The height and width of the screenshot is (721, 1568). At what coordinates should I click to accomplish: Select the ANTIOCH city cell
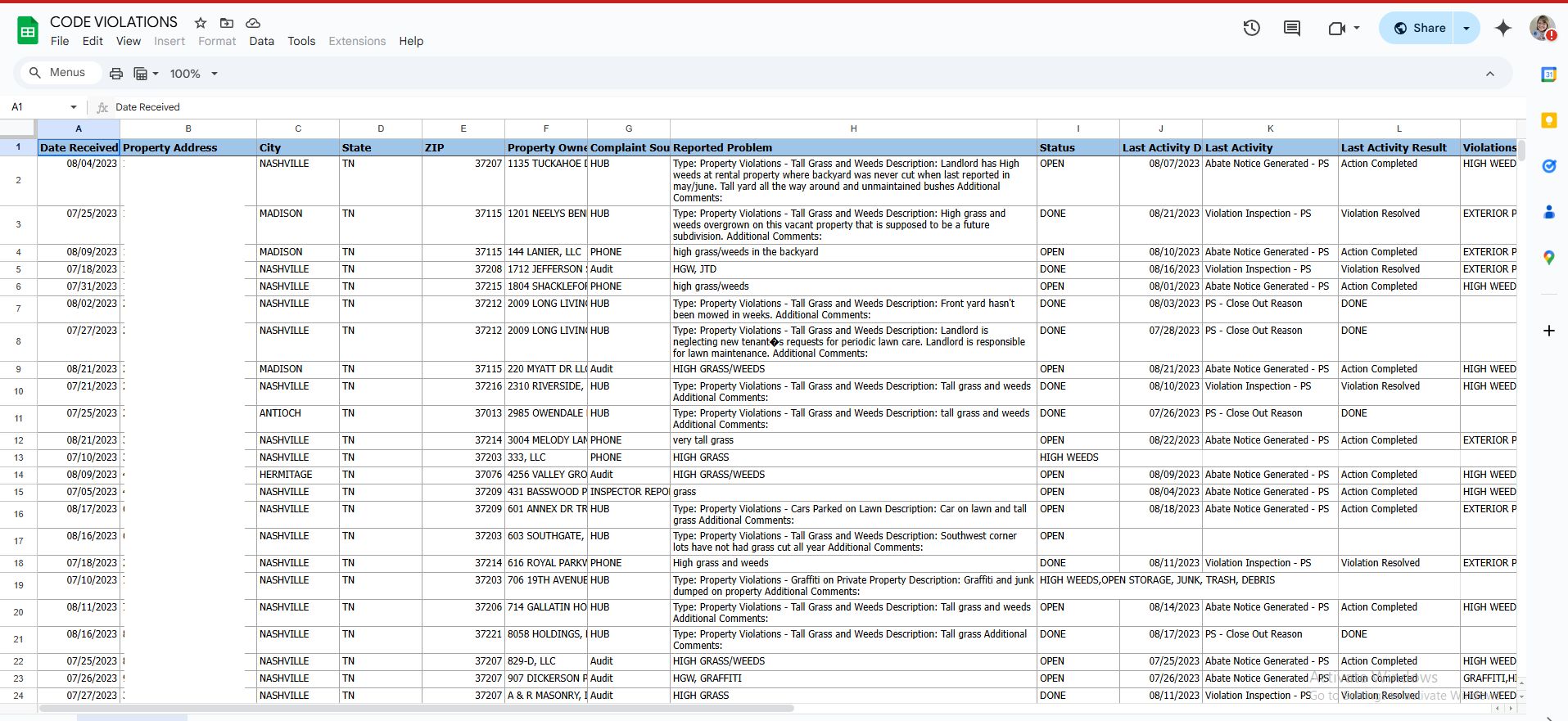(298, 419)
